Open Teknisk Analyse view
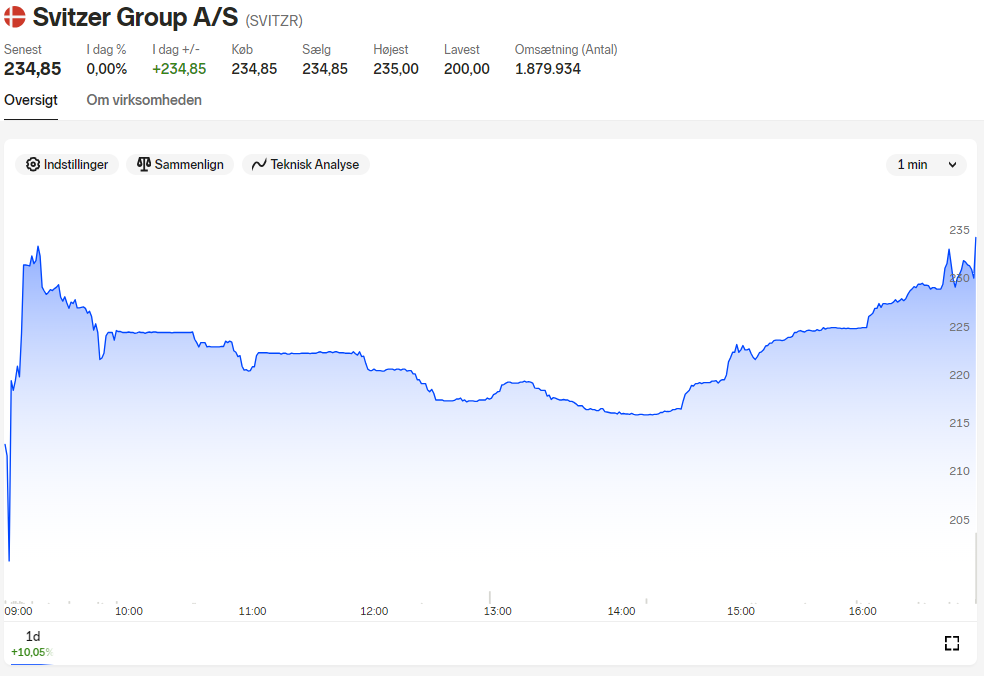This screenshot has height=676, width=984. 306,164
